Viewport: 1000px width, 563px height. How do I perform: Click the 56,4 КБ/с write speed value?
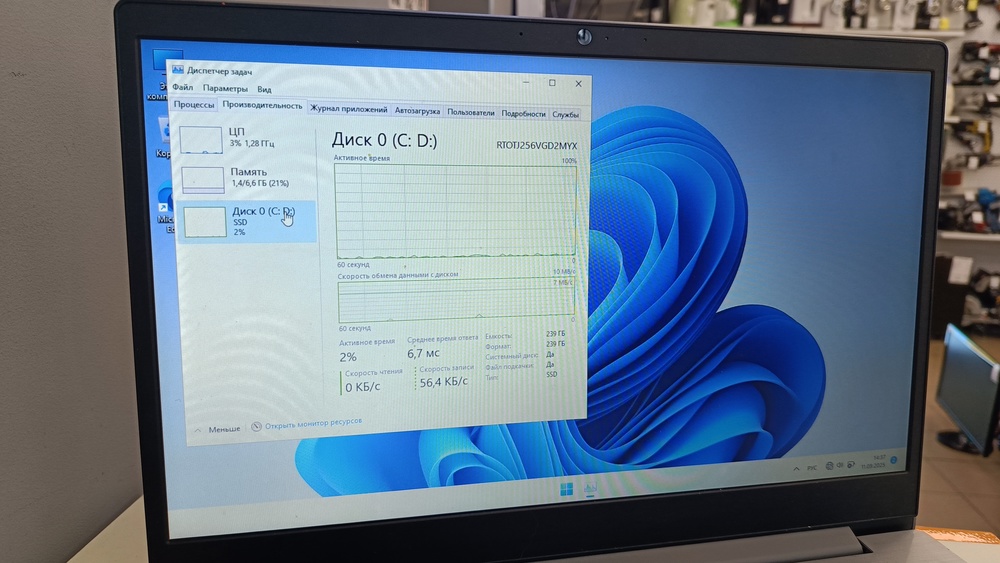point(443,382)
